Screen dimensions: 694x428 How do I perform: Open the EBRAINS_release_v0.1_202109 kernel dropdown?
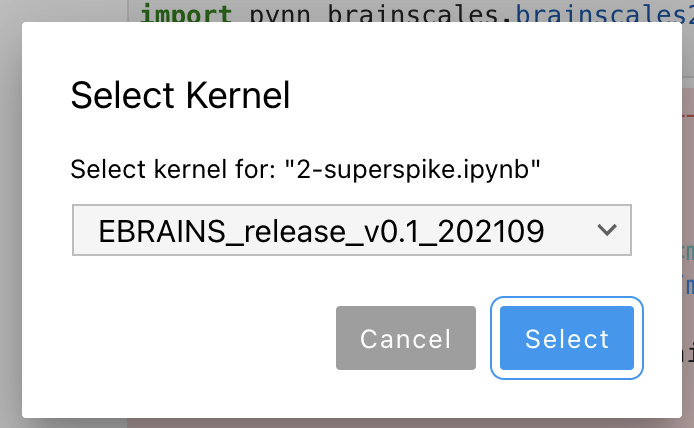(x=352, y=230)
